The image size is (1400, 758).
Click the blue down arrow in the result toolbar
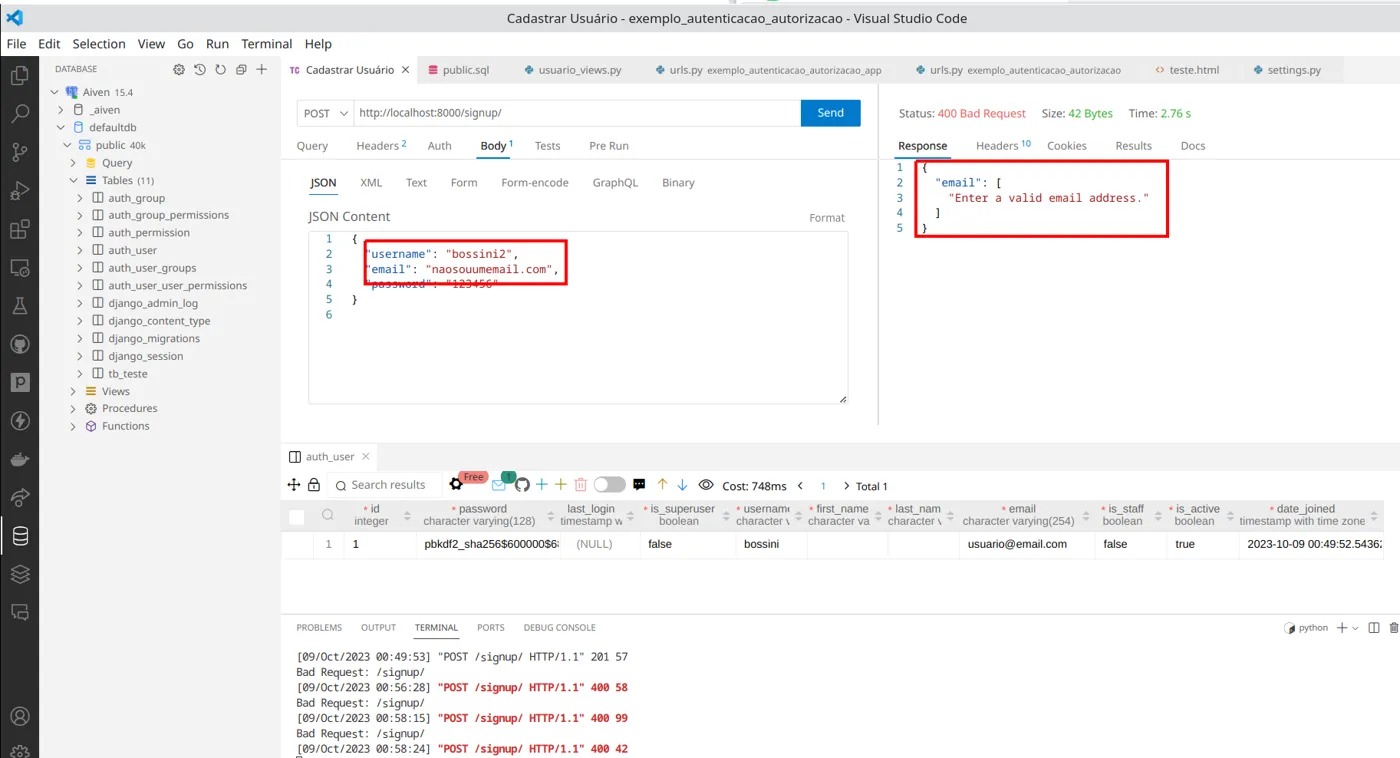point(682,485)
